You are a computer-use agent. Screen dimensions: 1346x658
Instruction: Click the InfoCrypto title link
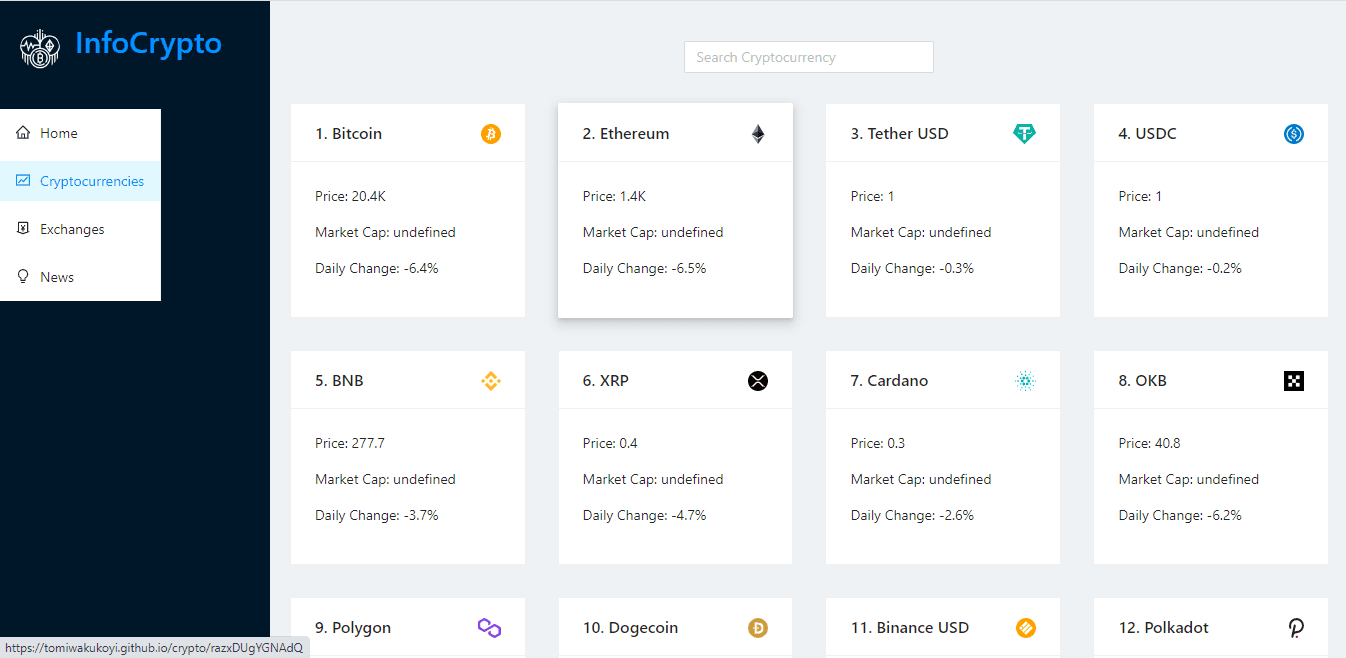click(x=149, y=44)
